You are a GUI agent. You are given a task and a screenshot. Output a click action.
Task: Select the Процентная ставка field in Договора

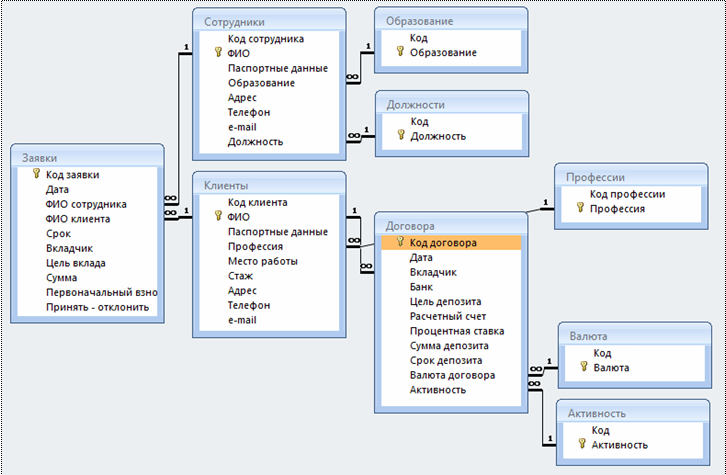tap(457, 331)
